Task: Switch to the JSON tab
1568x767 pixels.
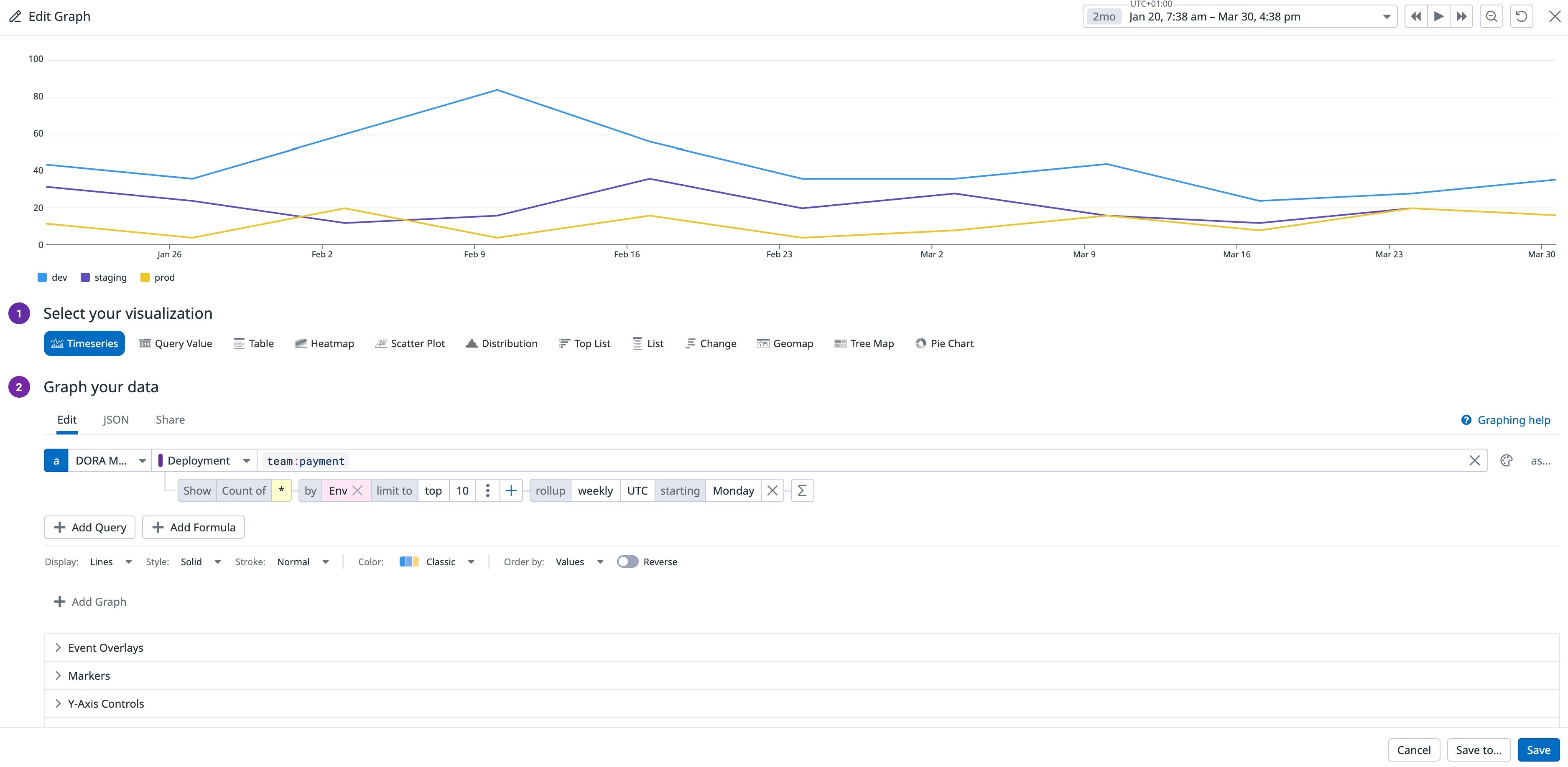Action: (115, 420)
